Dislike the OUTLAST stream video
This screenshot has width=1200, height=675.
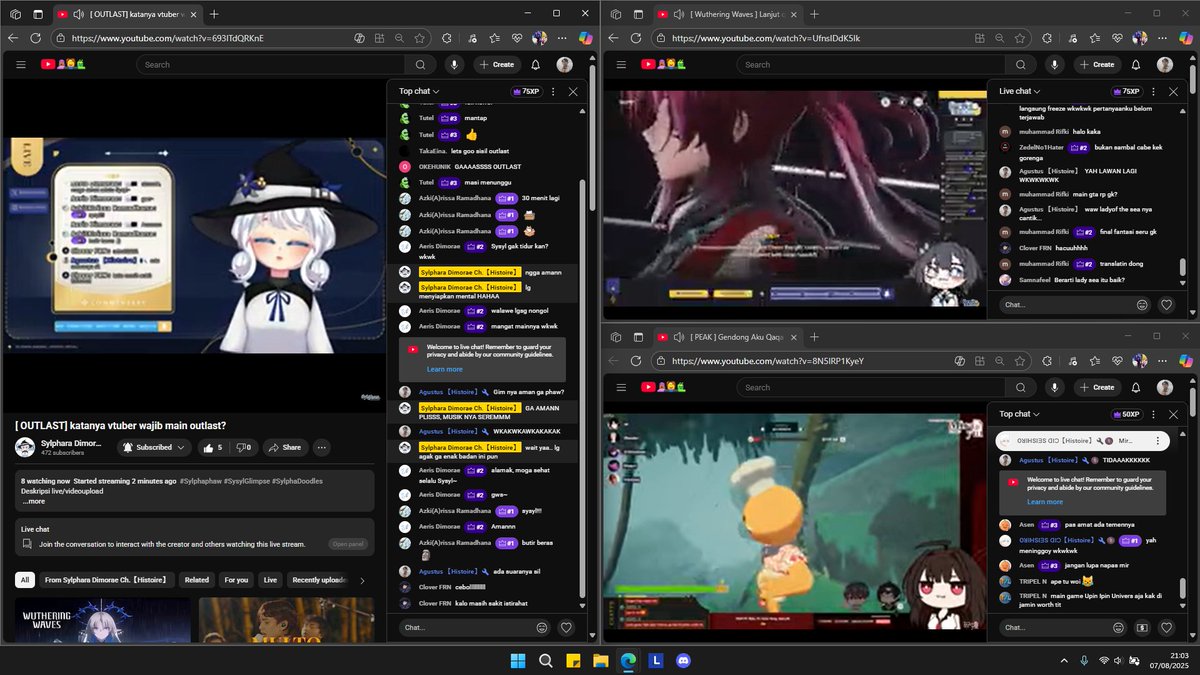[x=243, y=447]
